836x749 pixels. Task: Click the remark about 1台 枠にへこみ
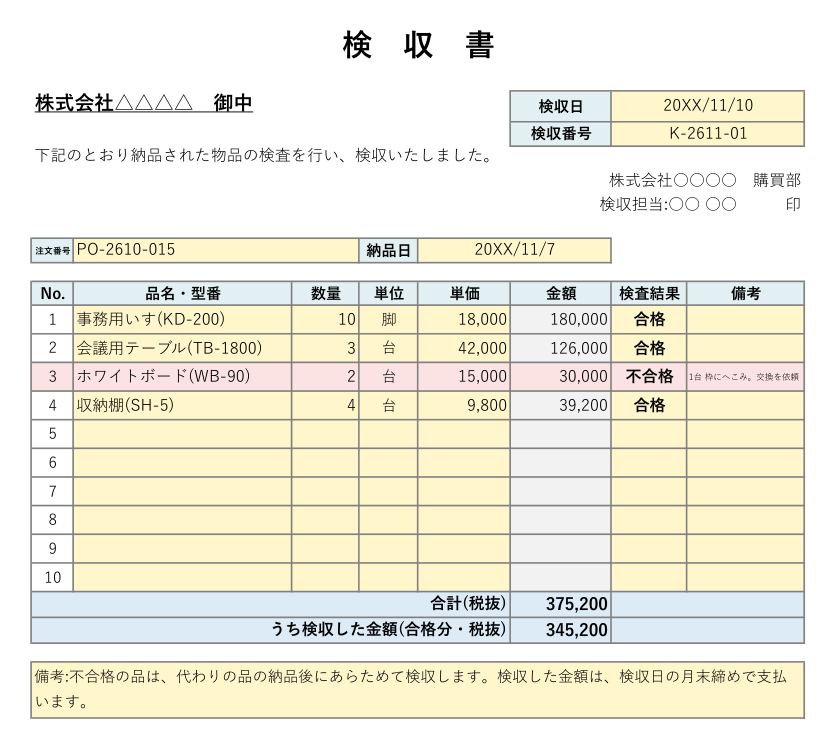pyautogui.click(x=745, y=376)
